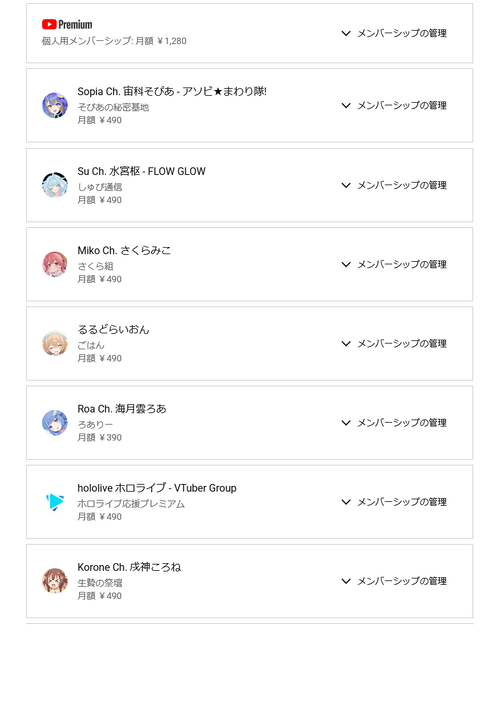500x703 pixels.
Task: Click Roa Ch. 海月雲ろあ avatar
Action: tap(55, 422)
